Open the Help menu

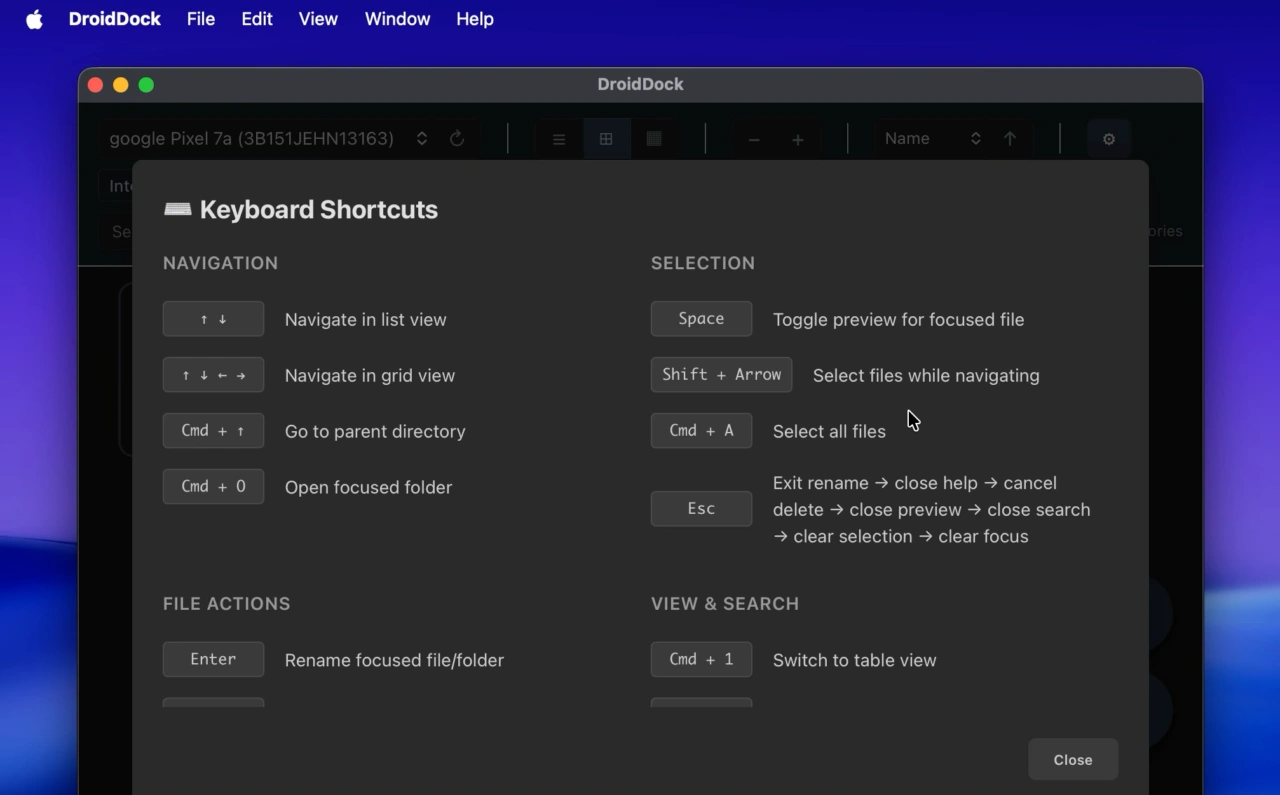pyautogui.click(x=474, y=19)
